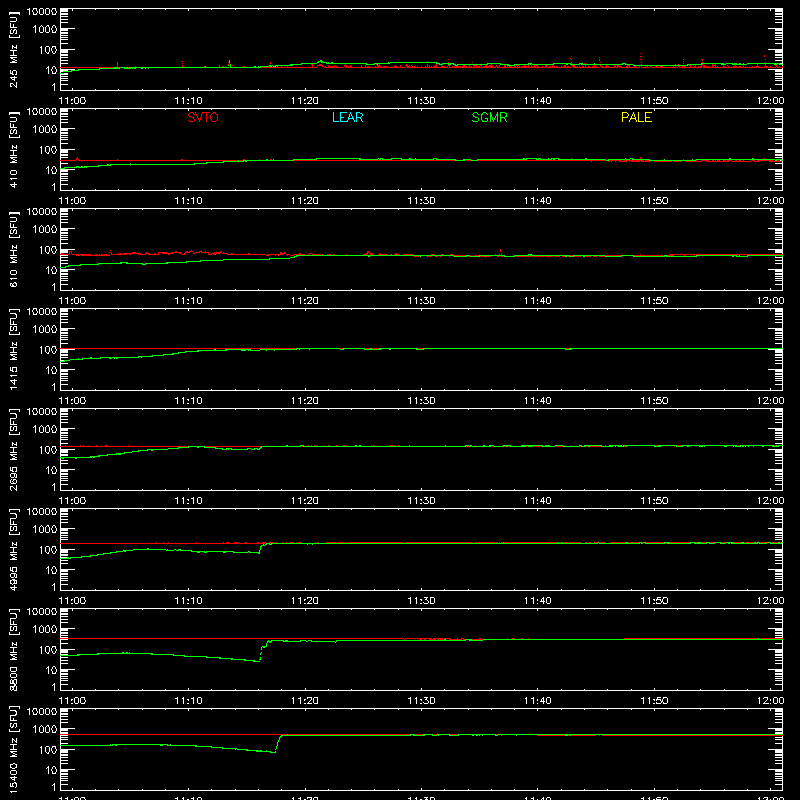Click the 11:40 tick under the 610 MHz plot

click(x=538, y=301)
